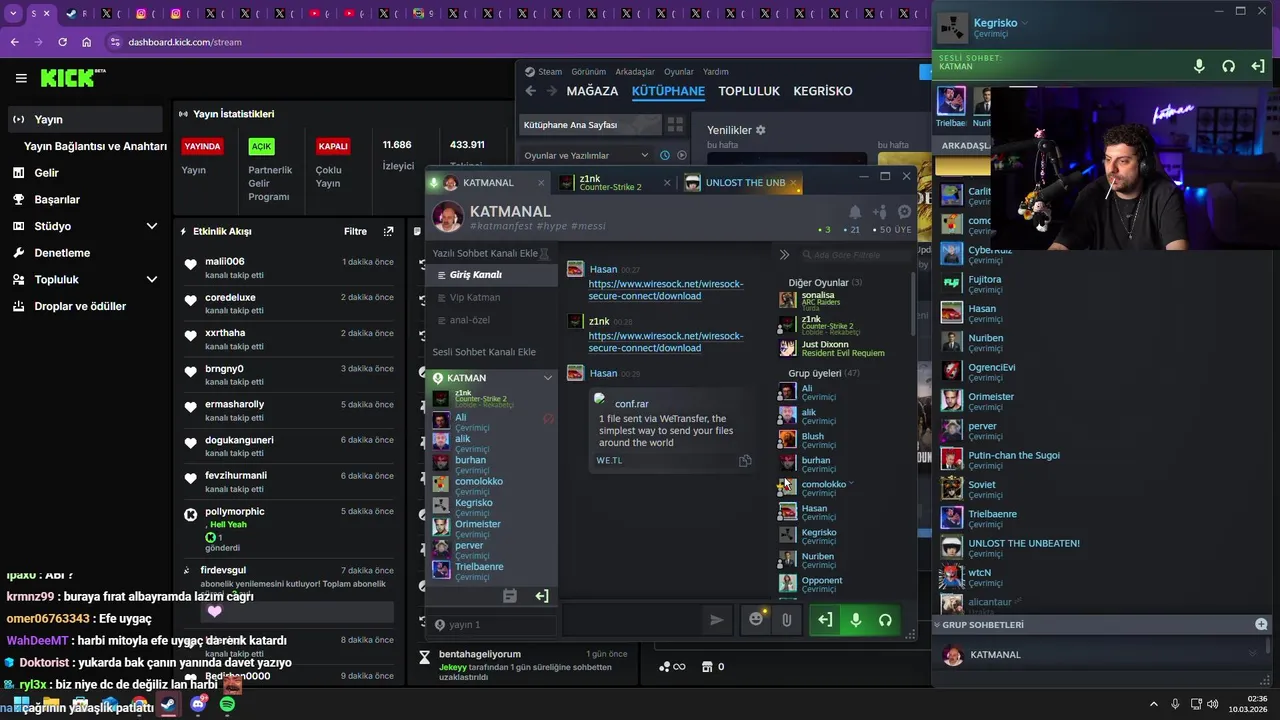Open Yenilikler settings gear
The width and height of the screenshot is (1280, 720).
tap(760, 130)
